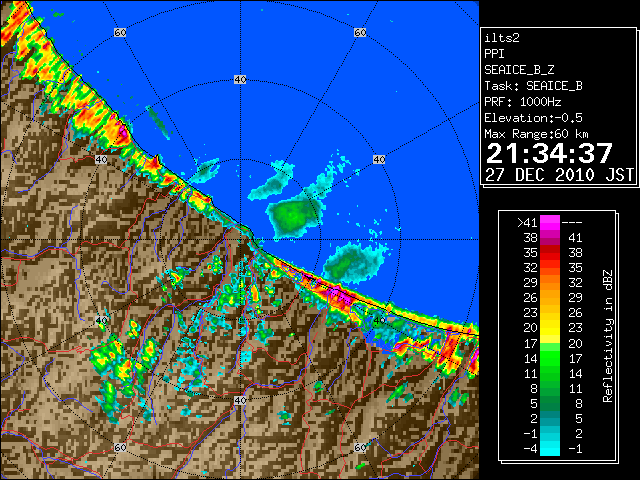Click the large '21:34:37' timestamp

tap(549, 153)
